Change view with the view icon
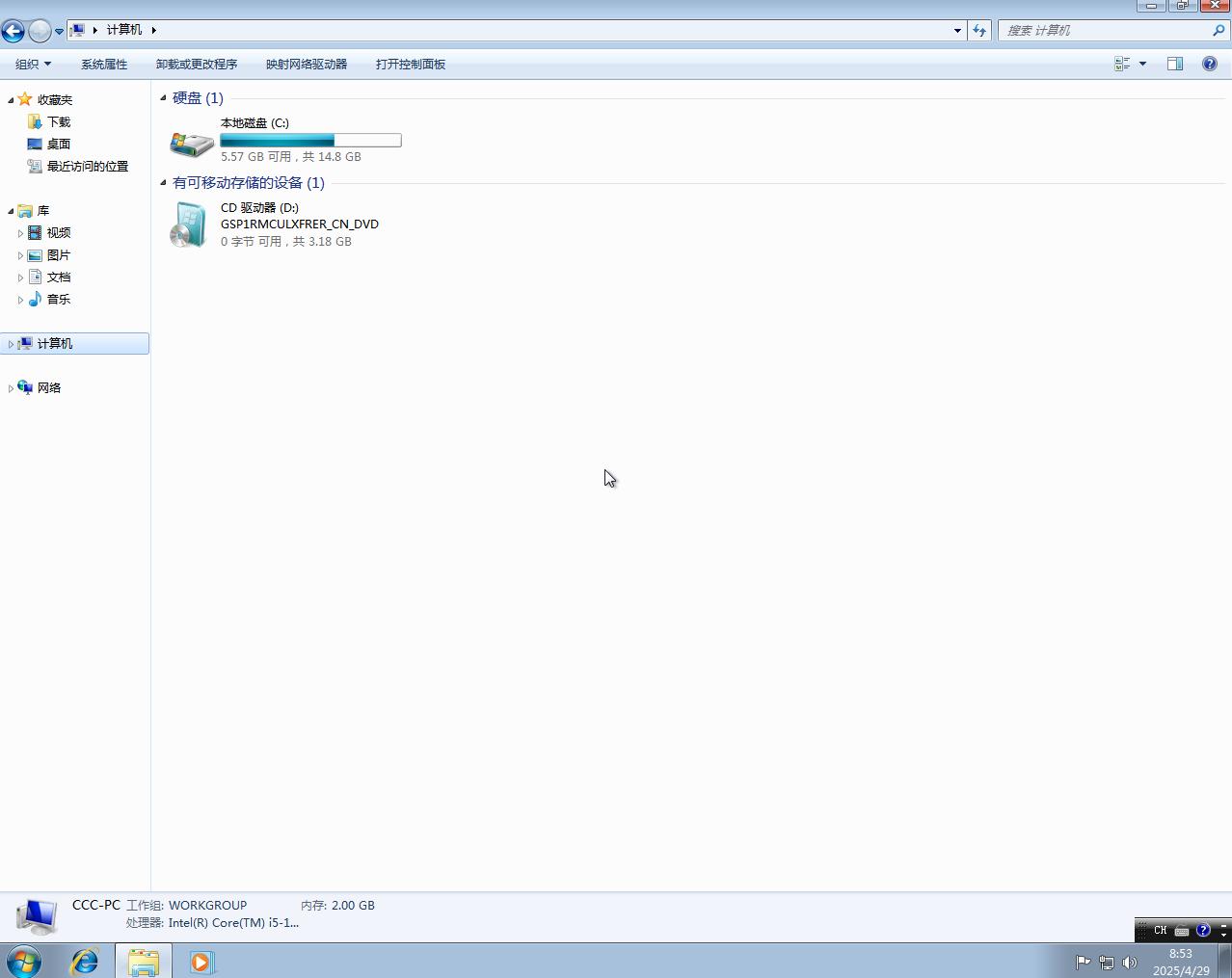This screenshot has height=978, width=1232. 1122,64
